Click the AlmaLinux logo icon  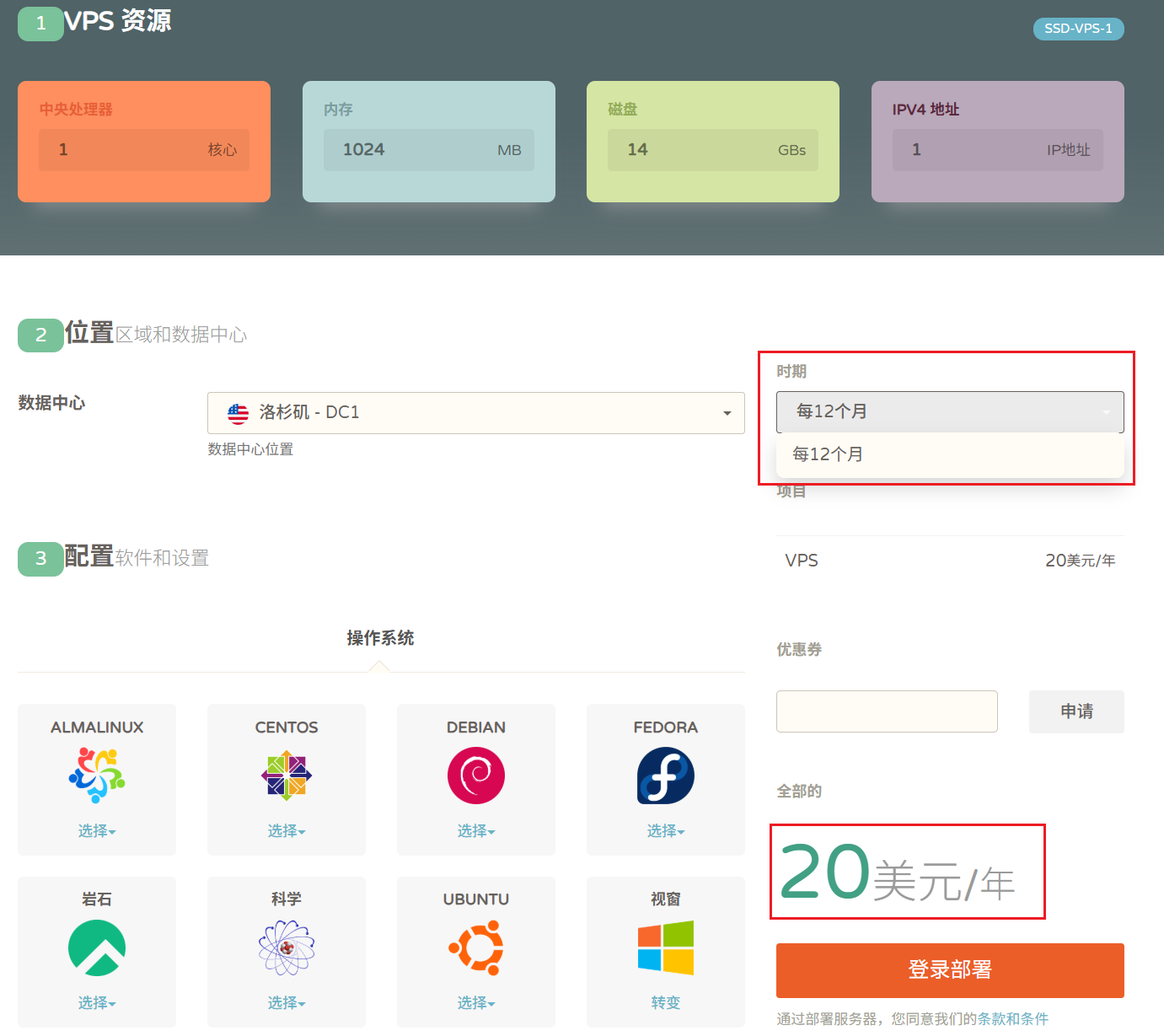97,776
